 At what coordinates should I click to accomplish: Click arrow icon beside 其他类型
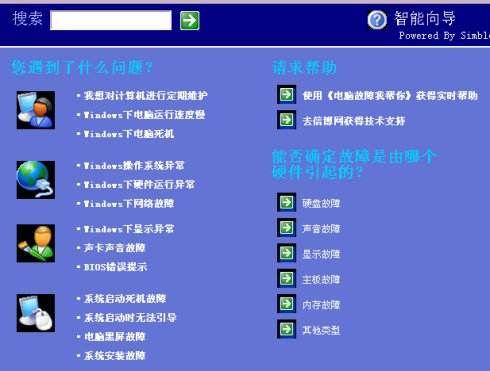point(286,329)
